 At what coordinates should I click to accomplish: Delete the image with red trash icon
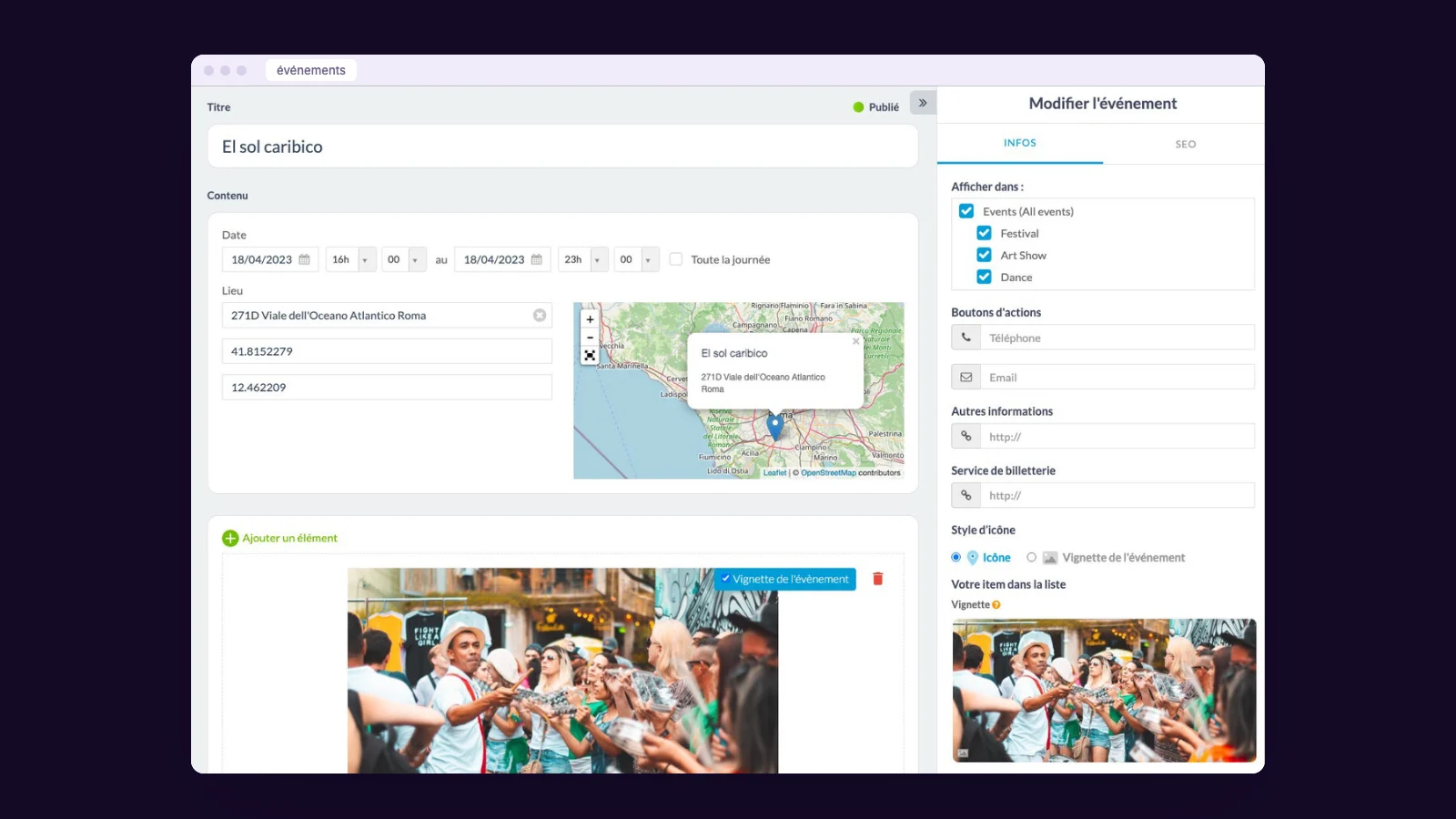point(878,579)
